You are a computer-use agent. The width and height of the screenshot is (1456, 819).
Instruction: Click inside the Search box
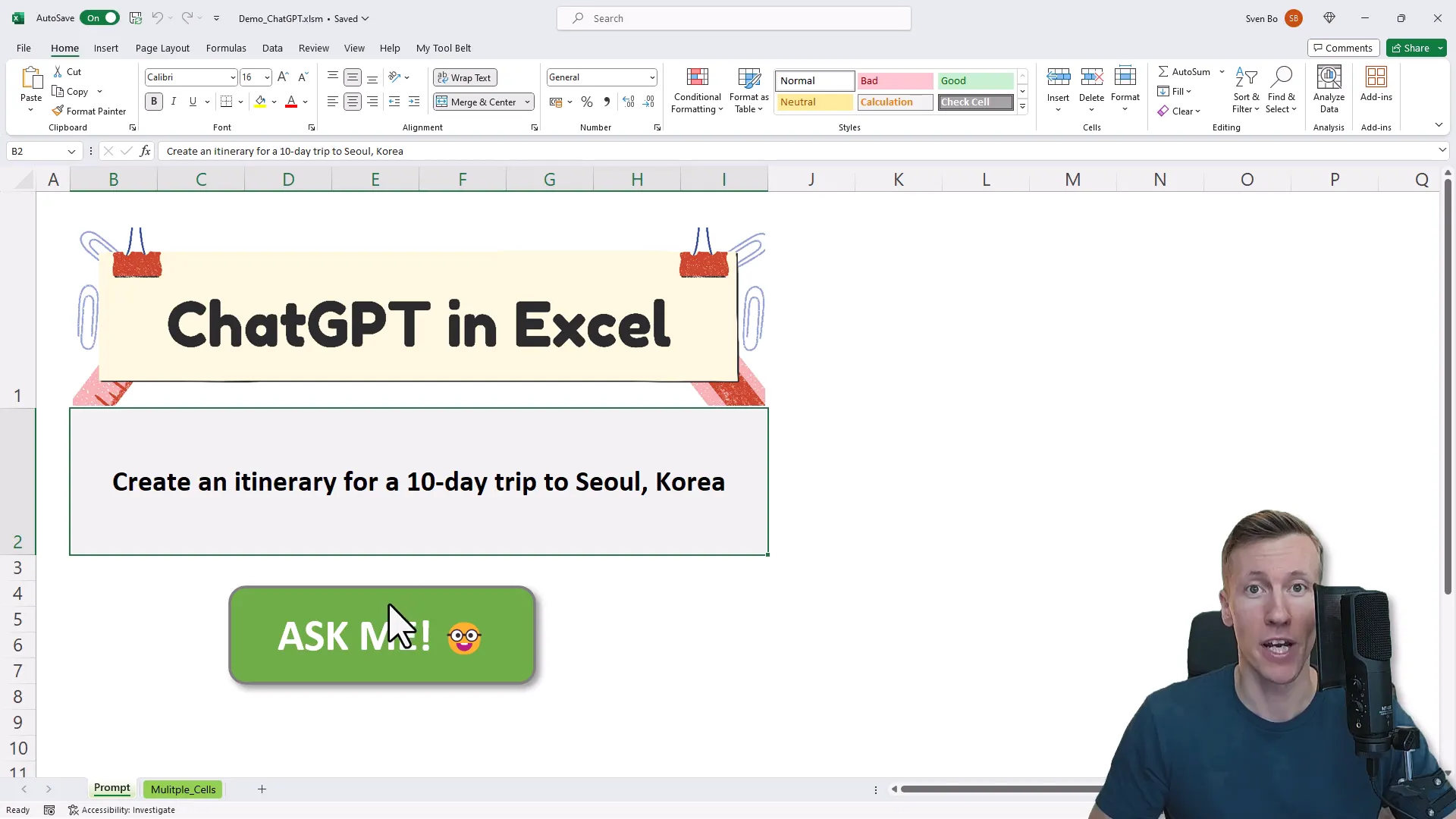point(733,17)
